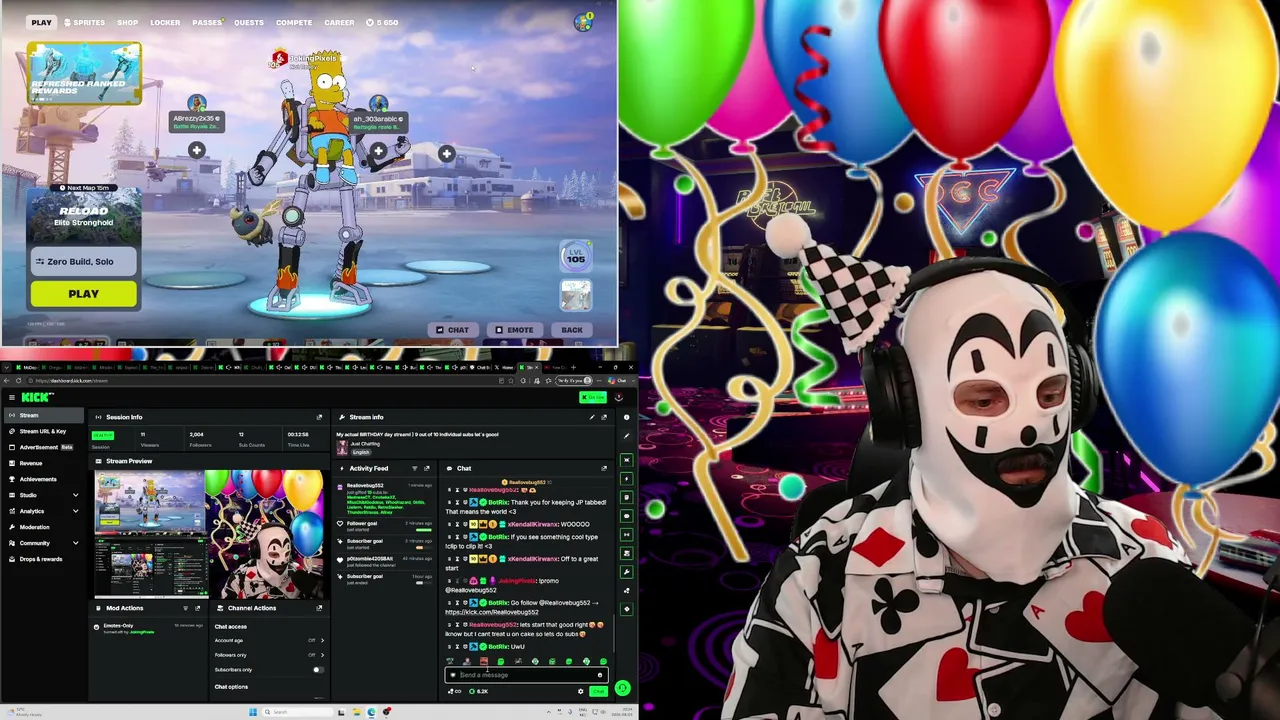Open ah_303arabic friend avatar
The image size is (1280, 720).
[x=378, y=103]
